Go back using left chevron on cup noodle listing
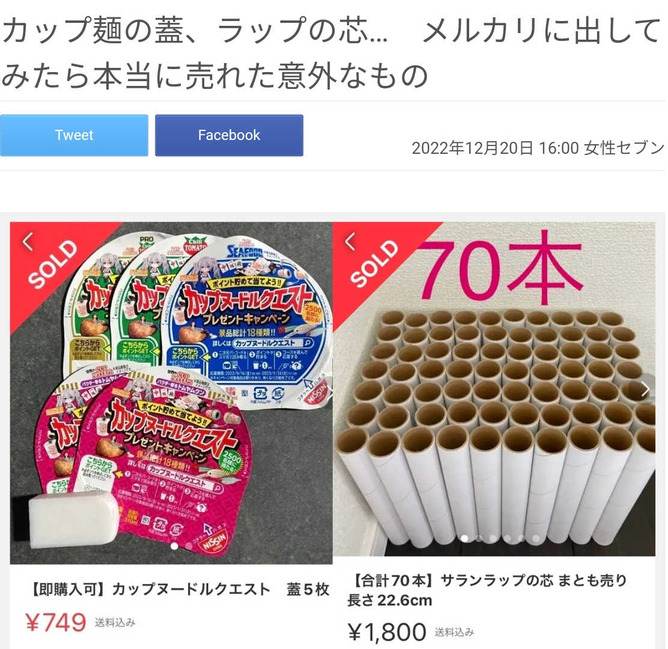 (27, 242)
